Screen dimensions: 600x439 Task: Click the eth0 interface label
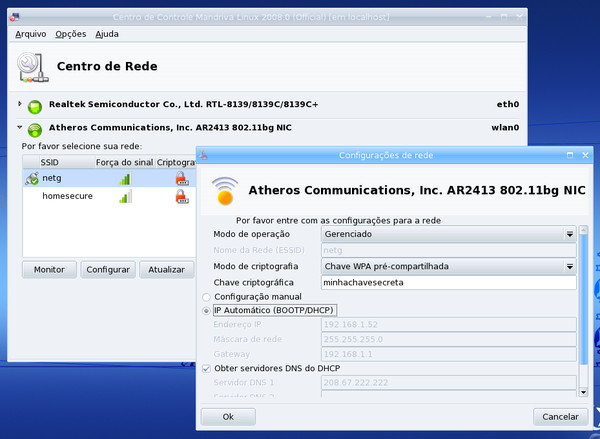tap(508, 104)
